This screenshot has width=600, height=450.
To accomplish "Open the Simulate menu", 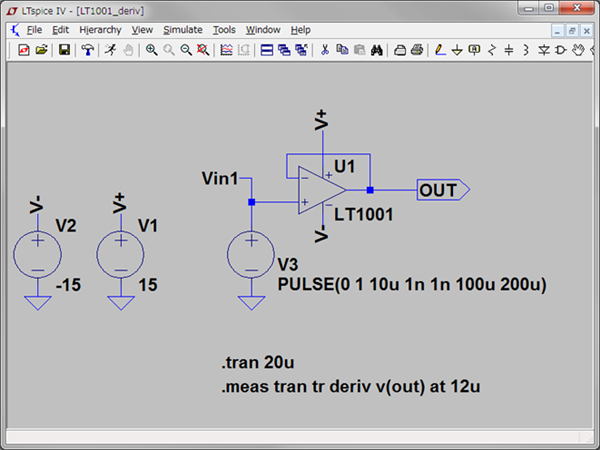I will (182, 30).
